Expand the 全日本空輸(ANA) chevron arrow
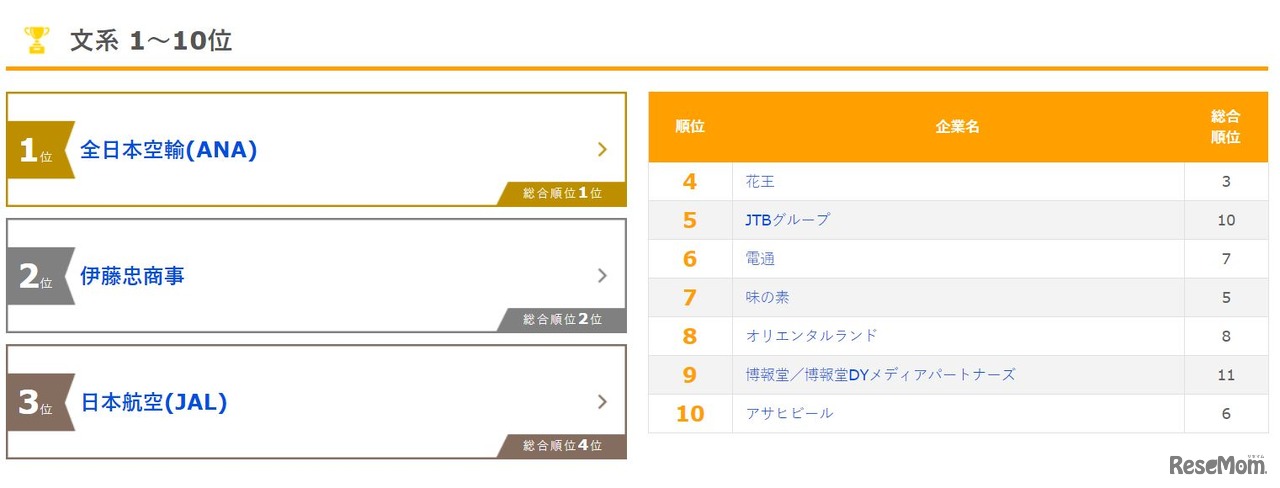Screen dimensions: 1280x488 [602, 150]
